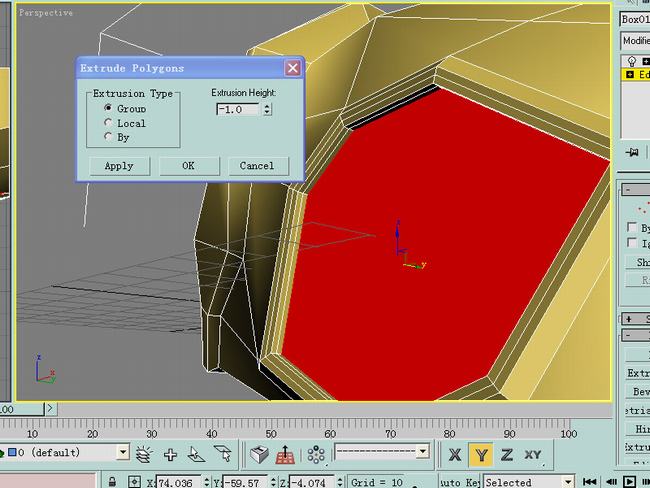Restrict to XY plane constraint
650x488 pixels.
pos(534,455)
